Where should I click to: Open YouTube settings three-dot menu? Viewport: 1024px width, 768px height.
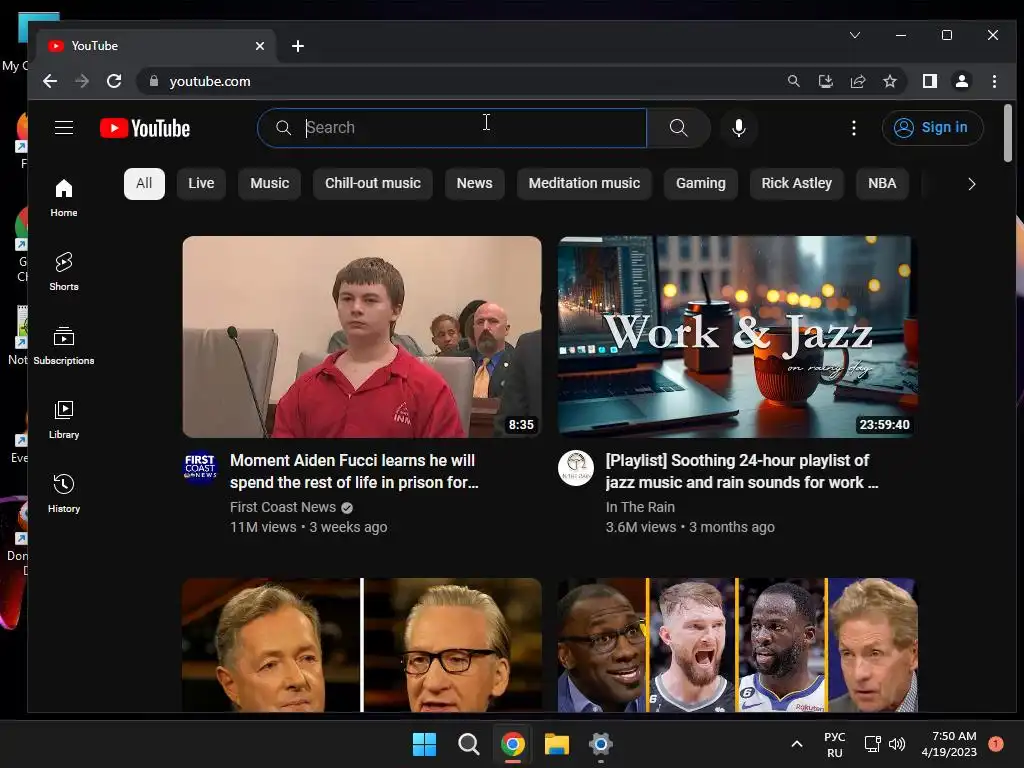click(854, 127)
